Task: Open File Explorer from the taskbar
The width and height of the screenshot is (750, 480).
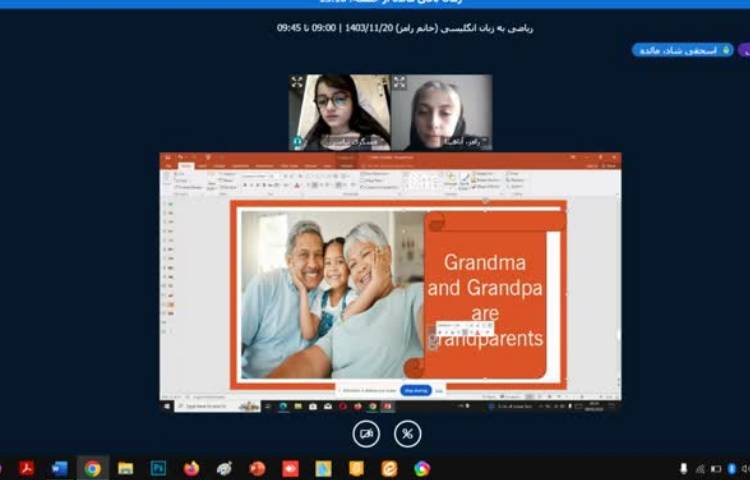Action: point(125,468)
